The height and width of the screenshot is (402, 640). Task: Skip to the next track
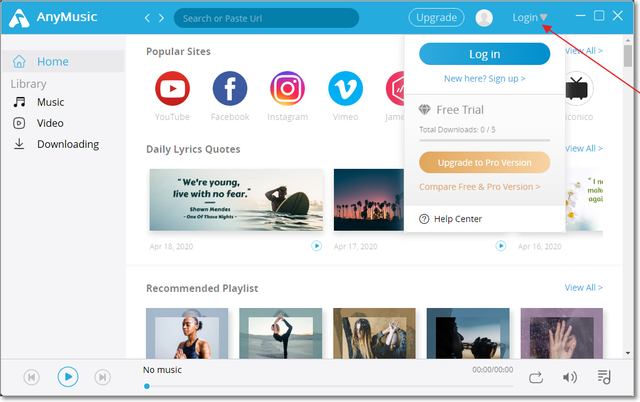[x=102, y=377]
